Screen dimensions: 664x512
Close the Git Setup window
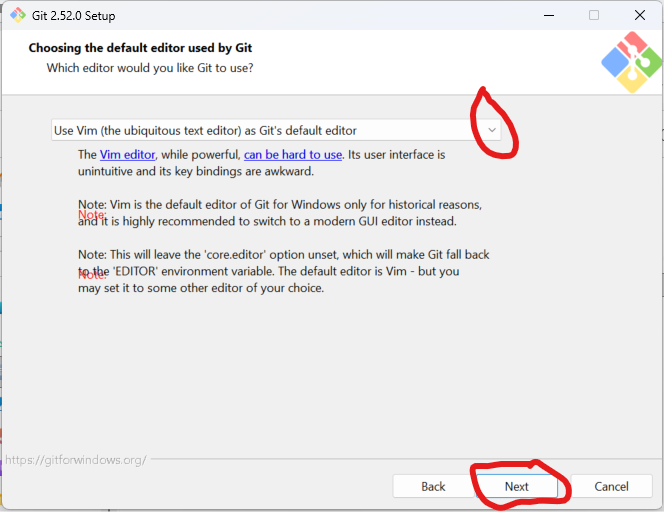coord(640,15)
